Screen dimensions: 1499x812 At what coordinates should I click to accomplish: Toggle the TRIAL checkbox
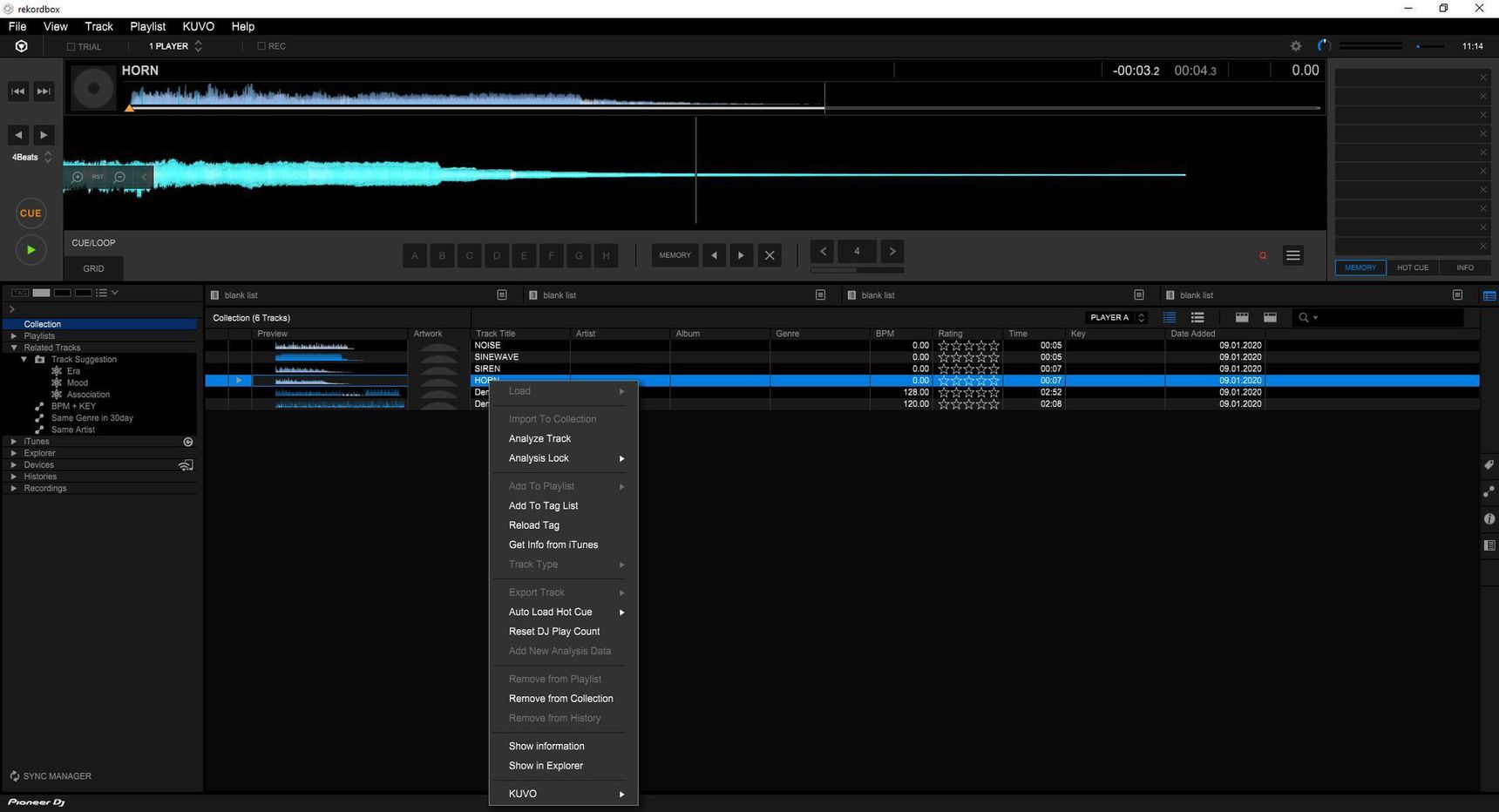pyautogui.click(x=71, y=47)
